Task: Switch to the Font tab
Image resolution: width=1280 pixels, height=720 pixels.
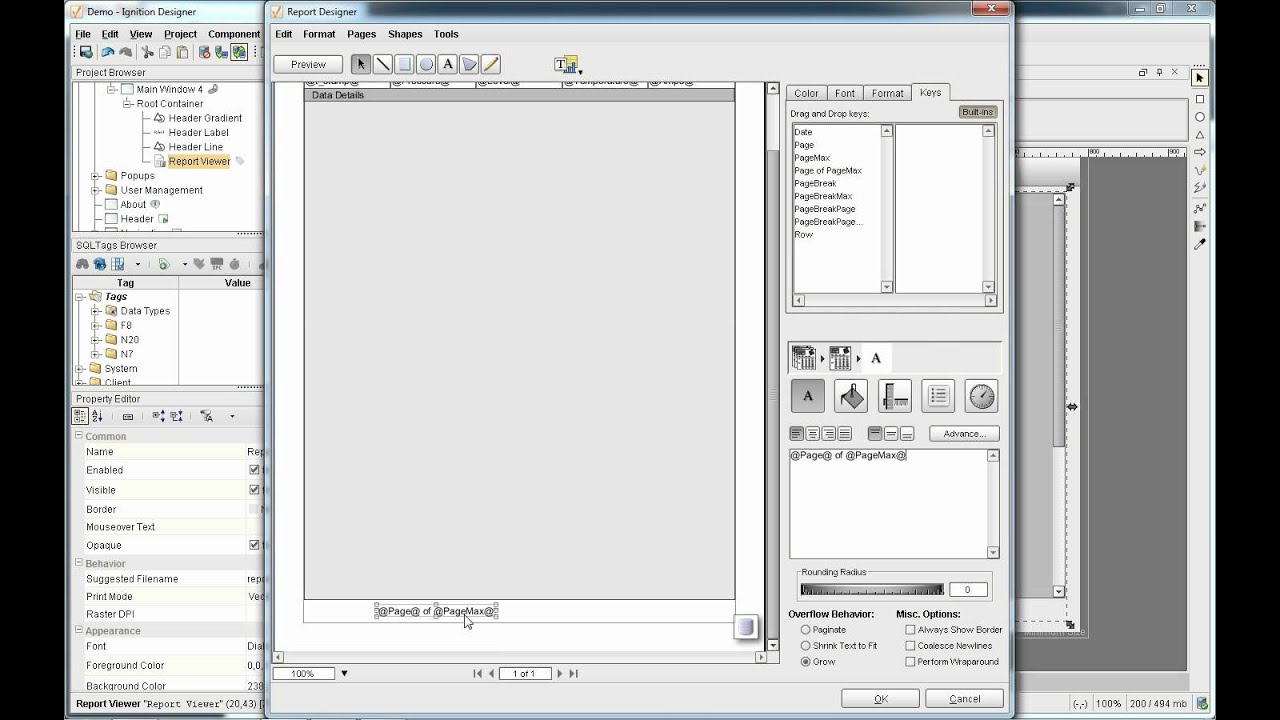Action: click(845, 93)
